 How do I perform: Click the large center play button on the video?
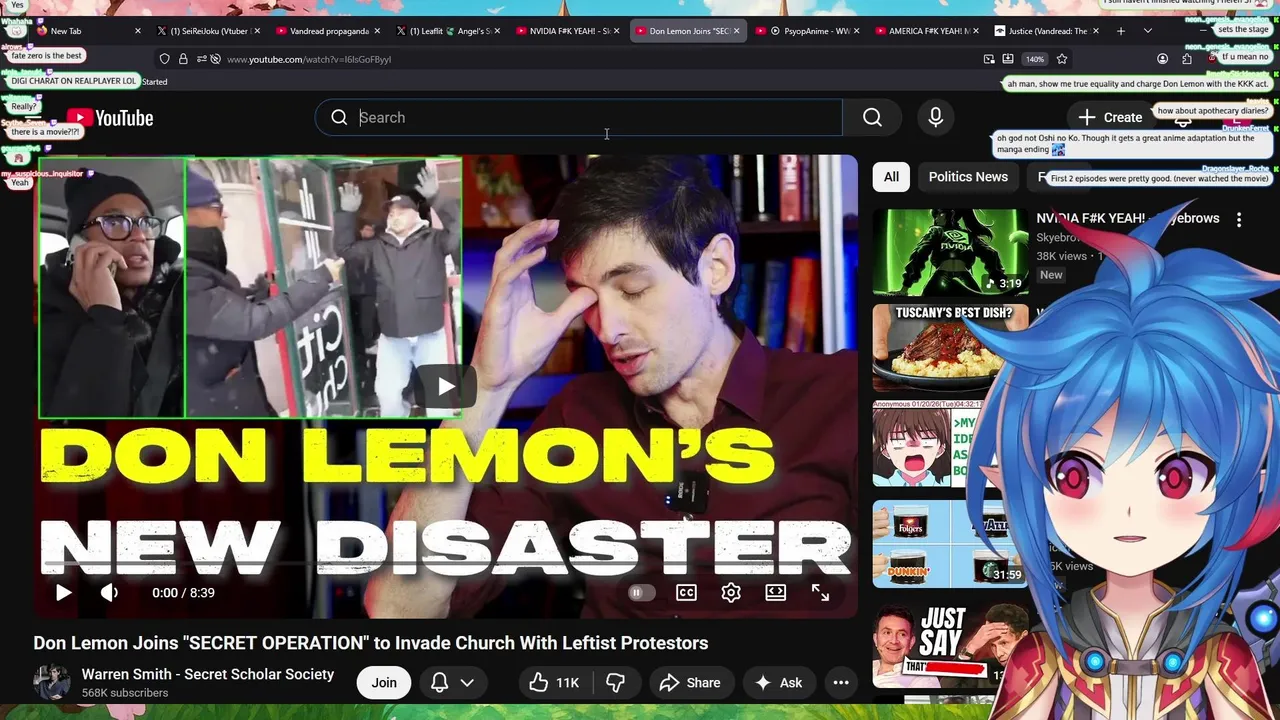446,386
